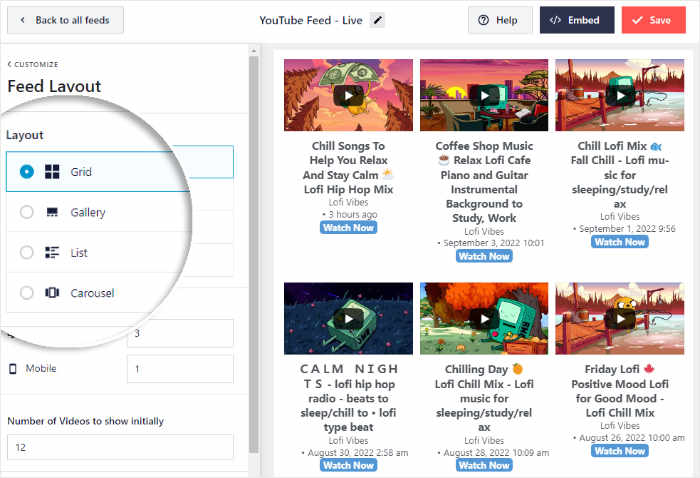Click the Embed button
Screen dimensions: 700x478
tap(577, 20)
